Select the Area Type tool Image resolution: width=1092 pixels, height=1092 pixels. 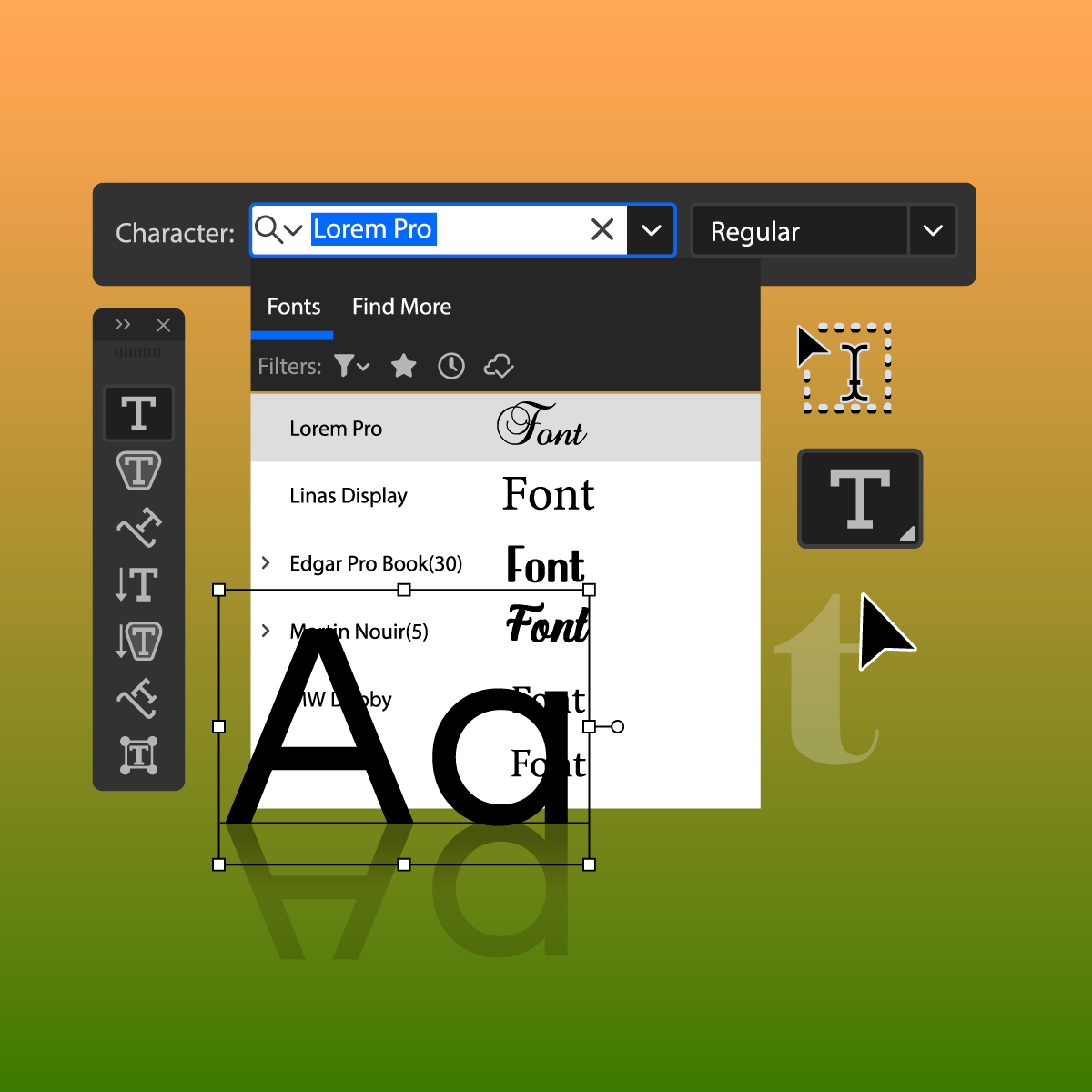pos(138,471)
